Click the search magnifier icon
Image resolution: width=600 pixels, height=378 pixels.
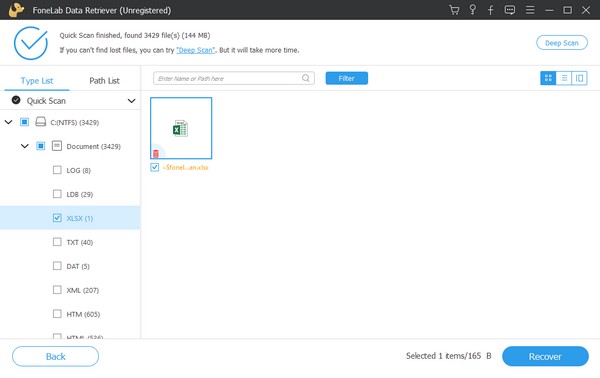(306, 78)
